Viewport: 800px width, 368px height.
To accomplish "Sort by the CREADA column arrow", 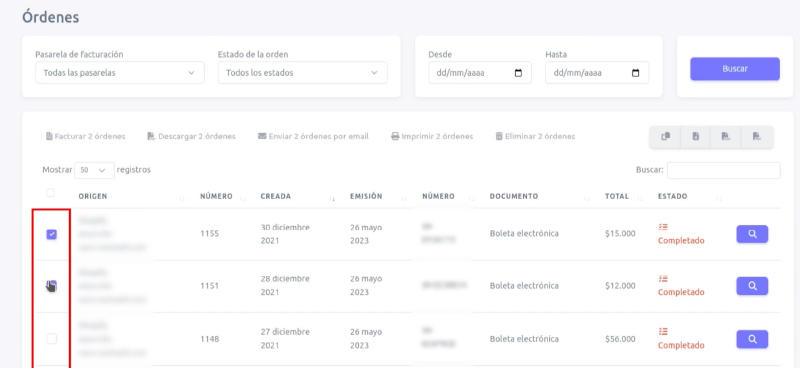I will coord(333,198).
